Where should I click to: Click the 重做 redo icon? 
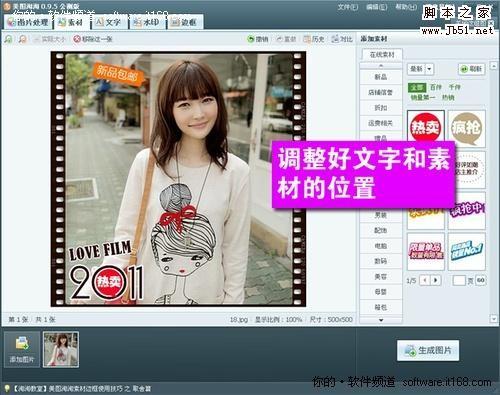[x=279, y=39]
